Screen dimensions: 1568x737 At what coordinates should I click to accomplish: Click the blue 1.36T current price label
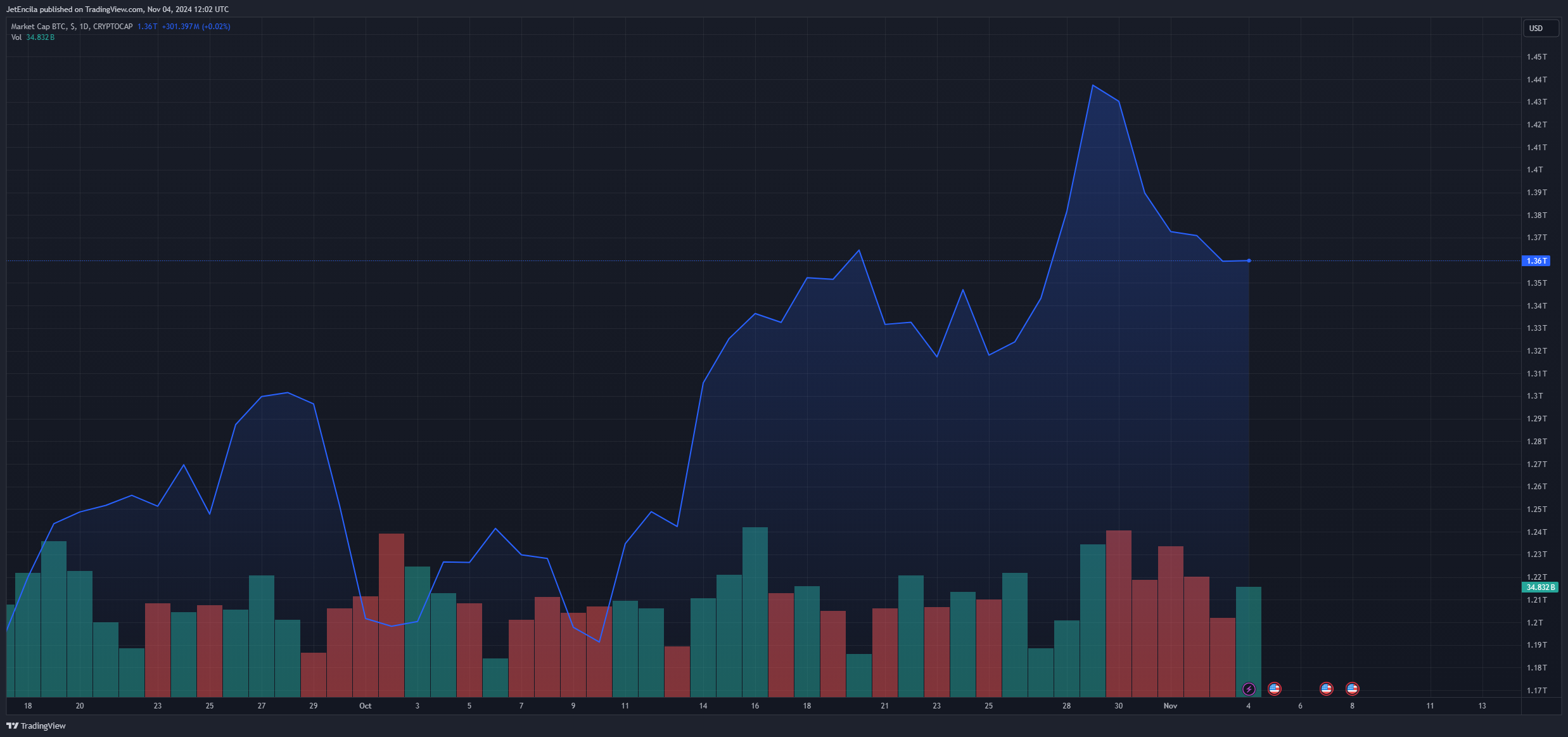point(1536,261)
